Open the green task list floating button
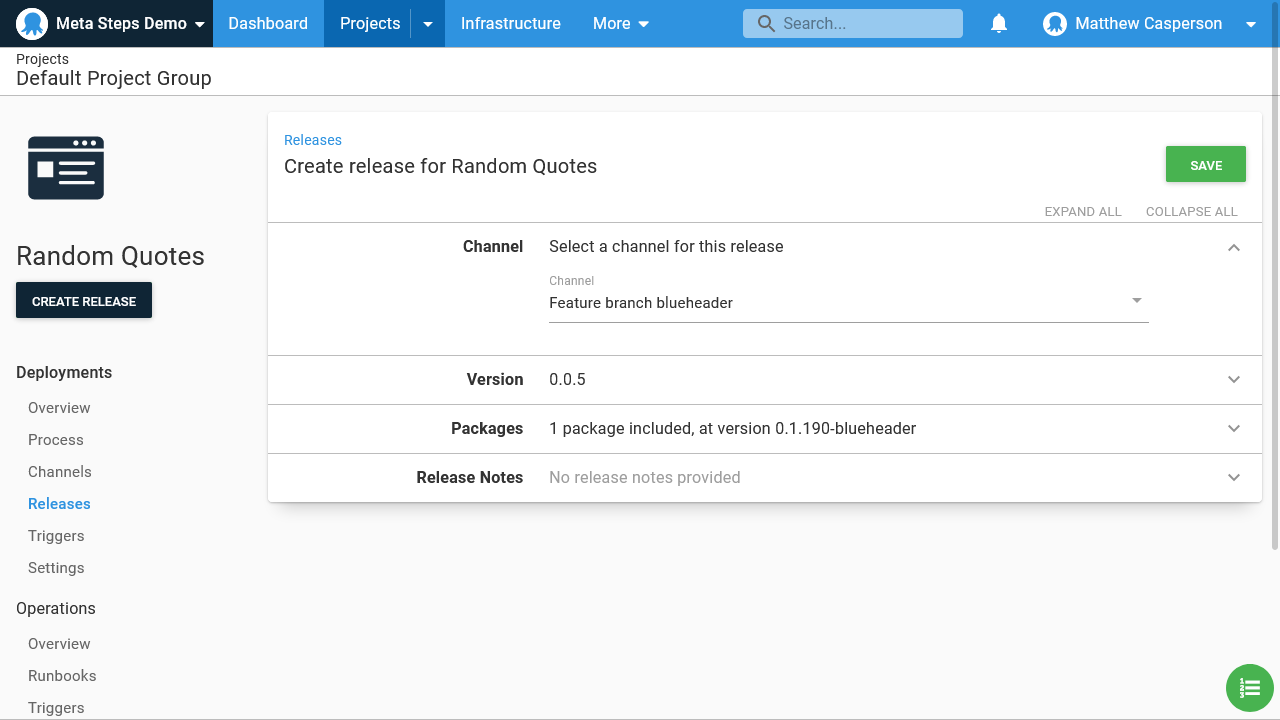Screen dimensions: 1280x720 pos(1249,688)
